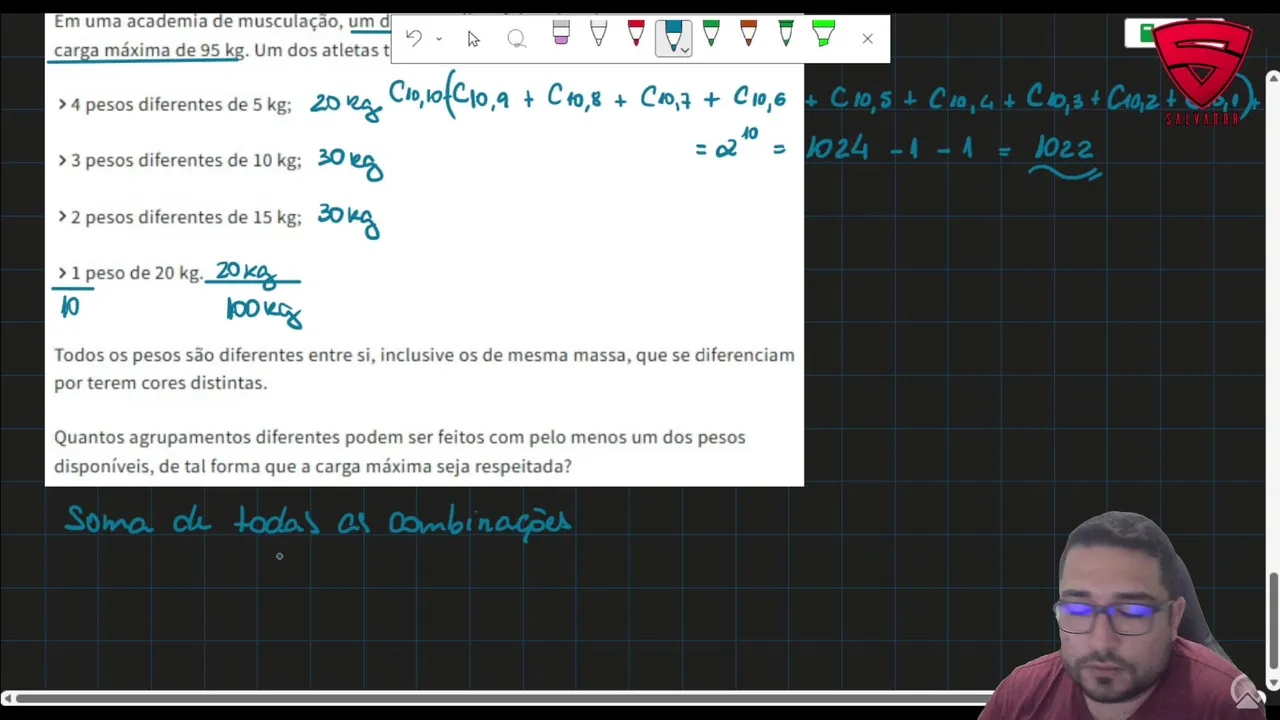Open the dropdown next to Undo
Image resolution: width=1280 pixels, height=720 pixels.
point(439,39)
